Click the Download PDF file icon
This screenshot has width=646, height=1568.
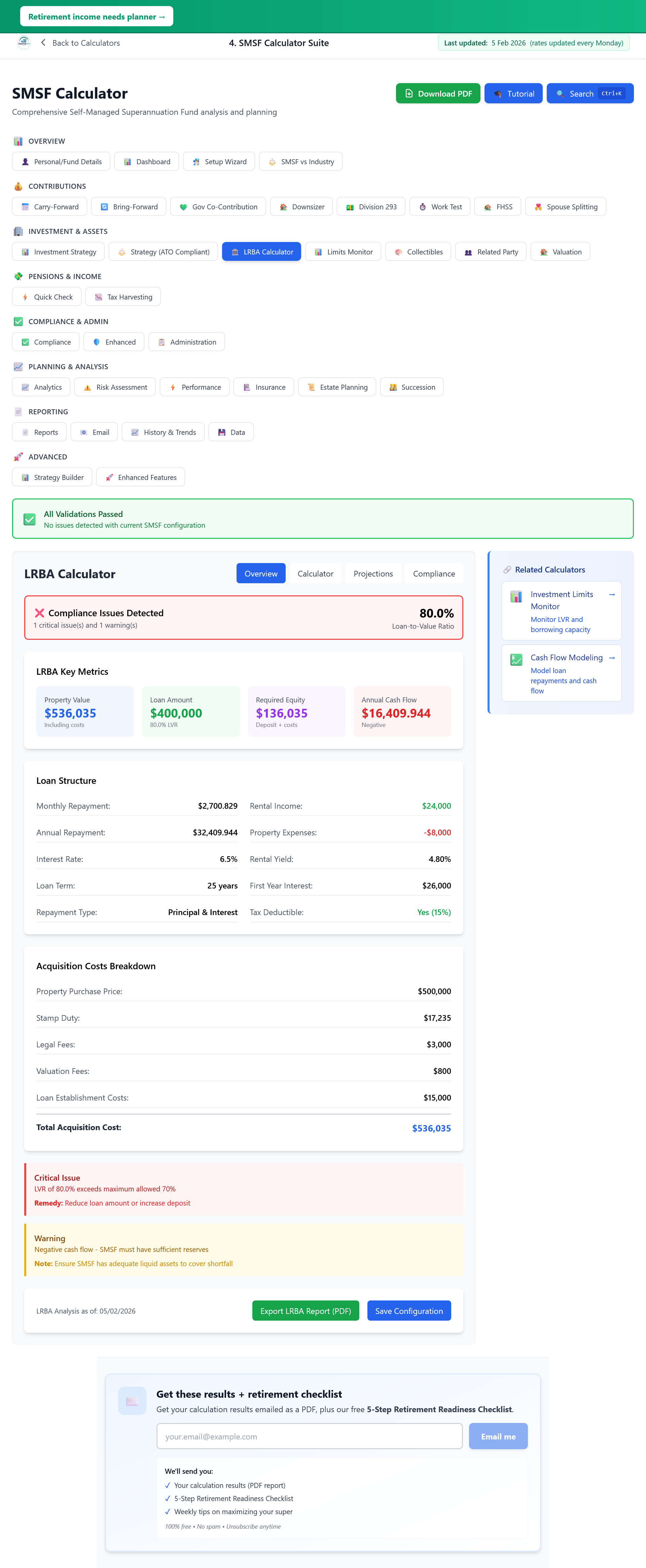pyautogui.click(x=409, y=94)
